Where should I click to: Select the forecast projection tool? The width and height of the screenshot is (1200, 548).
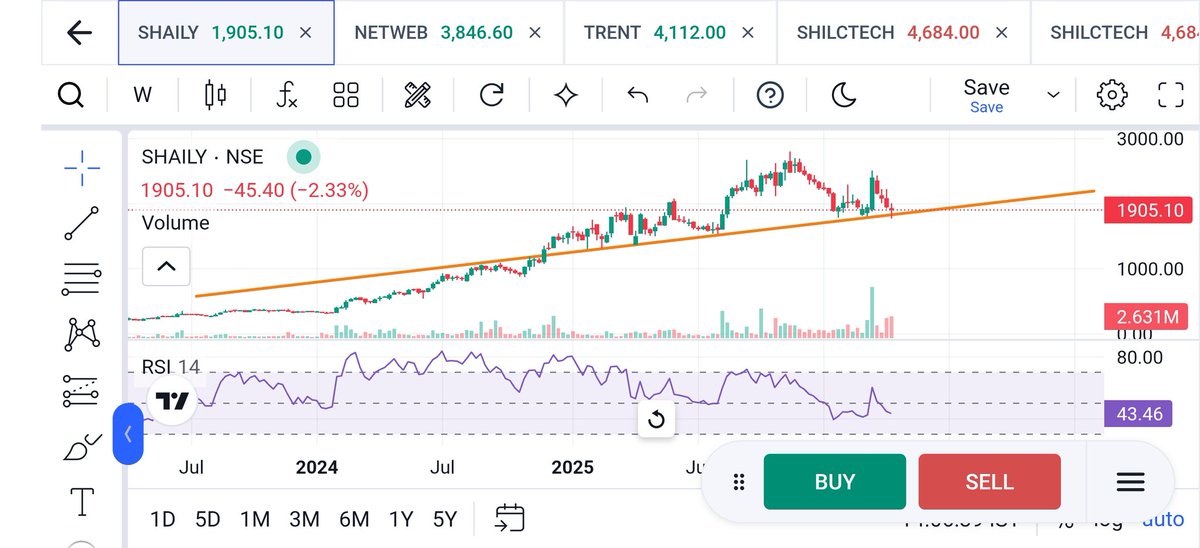point(81,390)
